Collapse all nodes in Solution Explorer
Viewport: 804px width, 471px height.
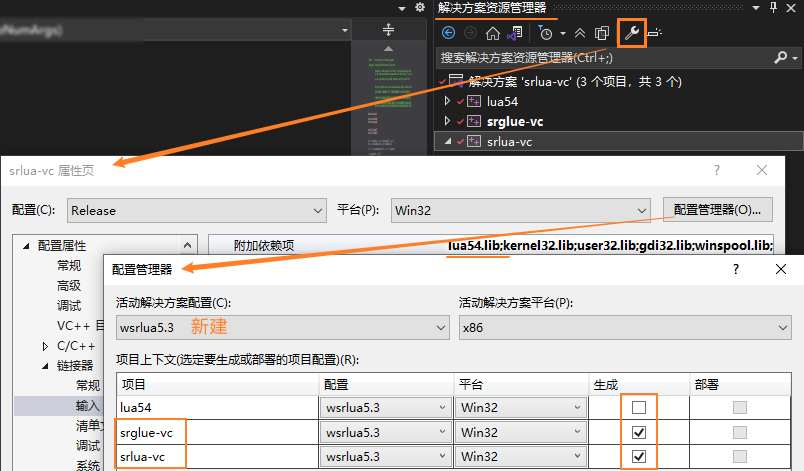point(580,33)
